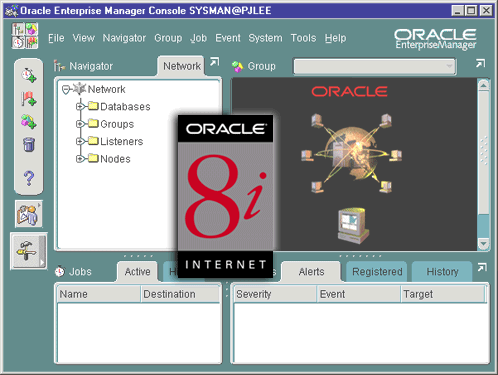Select the Databases tree label
Viewport: 498px width, 375px height.
click(x=125, y=107)
